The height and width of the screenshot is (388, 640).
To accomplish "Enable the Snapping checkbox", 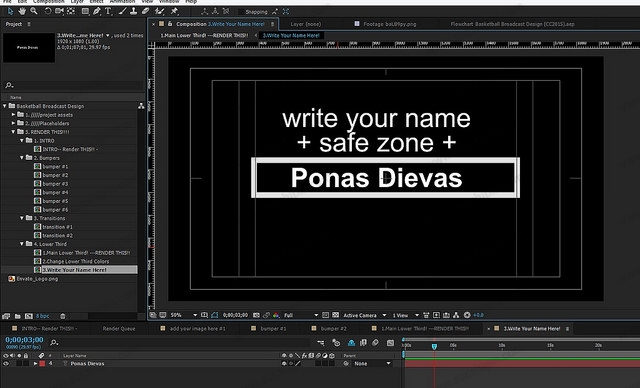I will pyautogui.click(x=242, y=12).
